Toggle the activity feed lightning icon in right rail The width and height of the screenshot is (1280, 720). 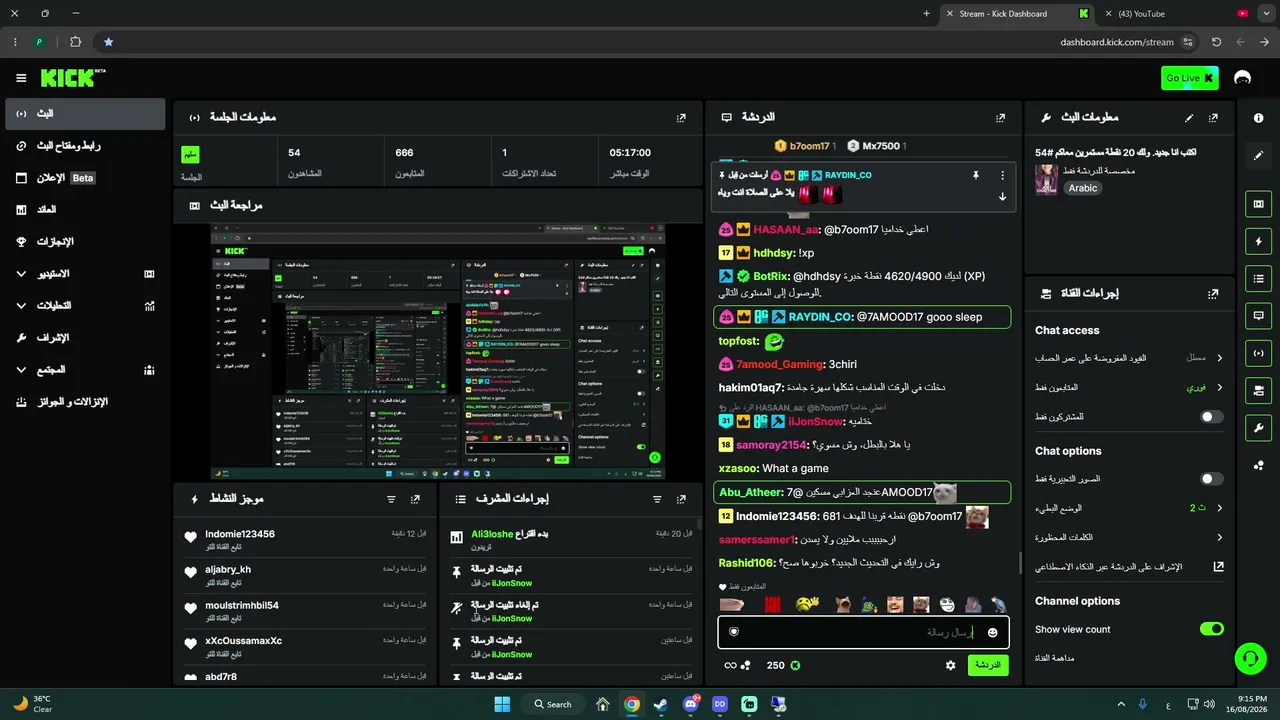click(1258, 241)
